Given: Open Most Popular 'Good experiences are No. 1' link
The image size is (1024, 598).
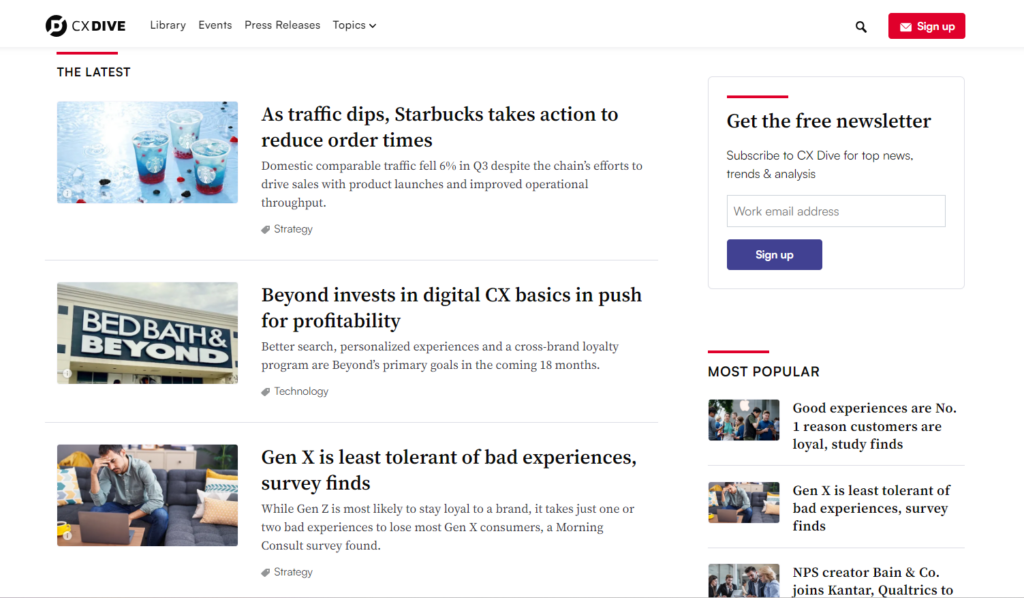Looking at the screenshot, I should [874, 426].
